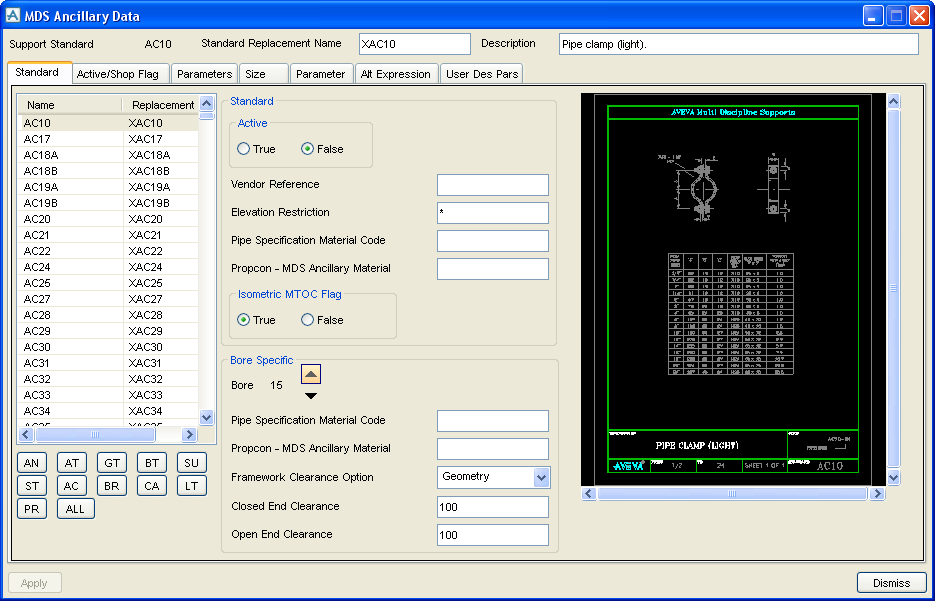Click the Standard section Propcon MDS Ancillary Material field
Screen dimensions: 935x601
[493, 269]
